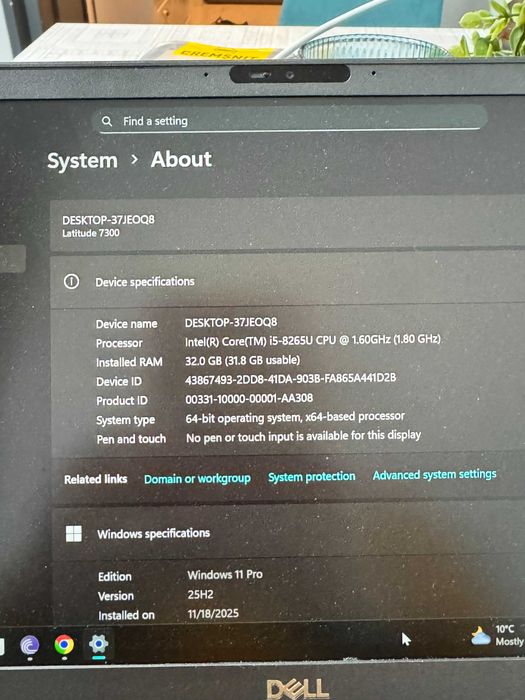Select the Installed RAM value 32.0 GB
Viewport: 525px width, 700px height.
click(242, 360)
